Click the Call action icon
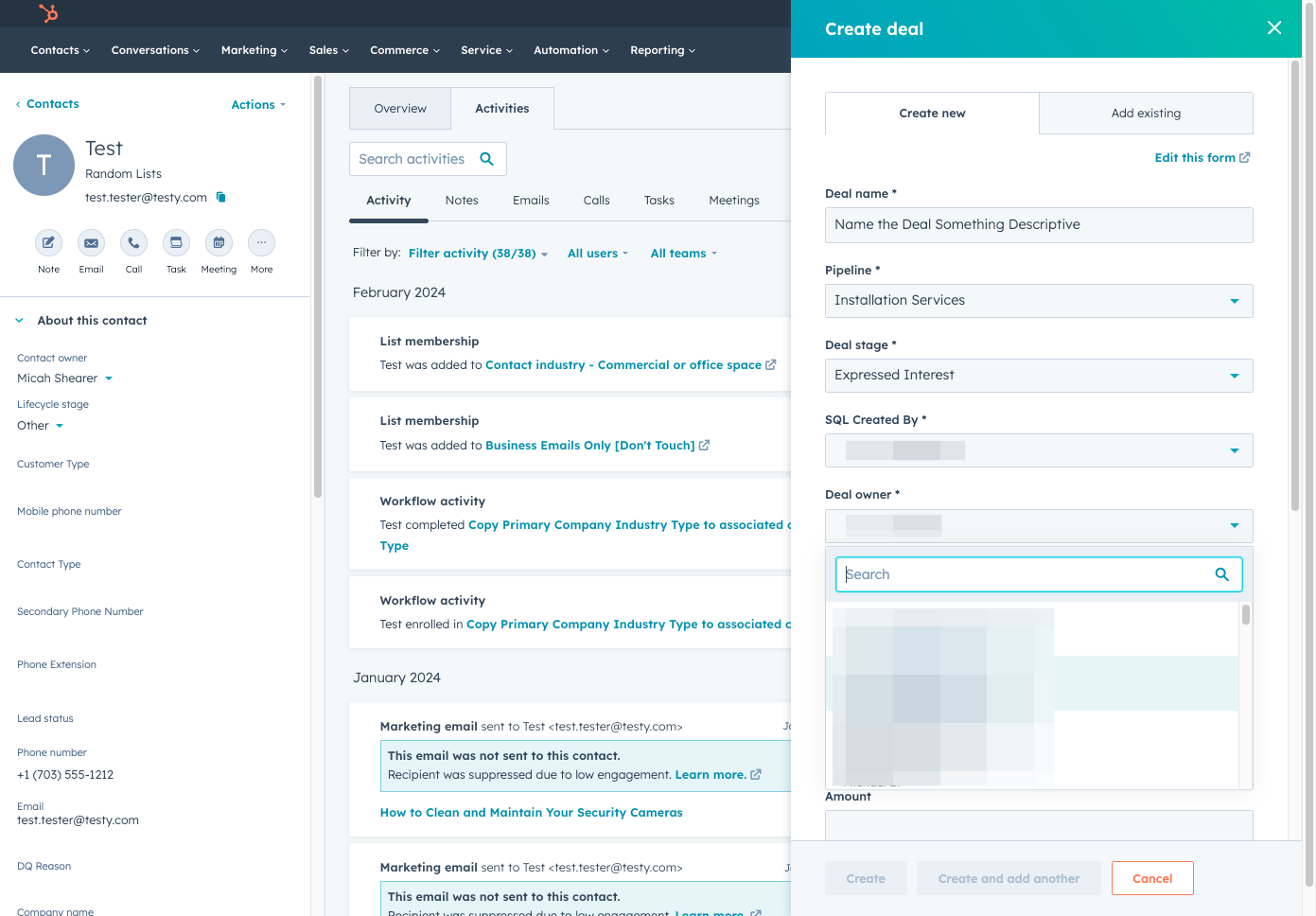The height and width of the screenshot is (916, 1316). 133,243
